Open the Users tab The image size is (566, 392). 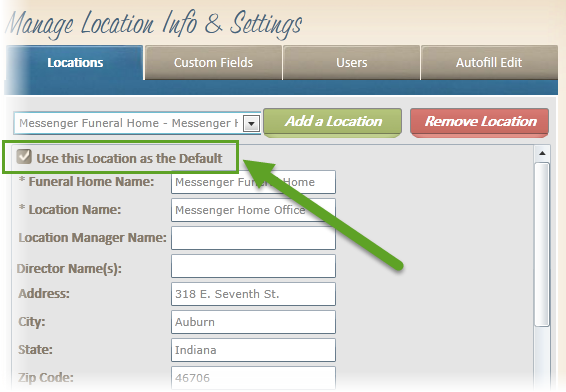pyautogui.click(x=352, y=62)
